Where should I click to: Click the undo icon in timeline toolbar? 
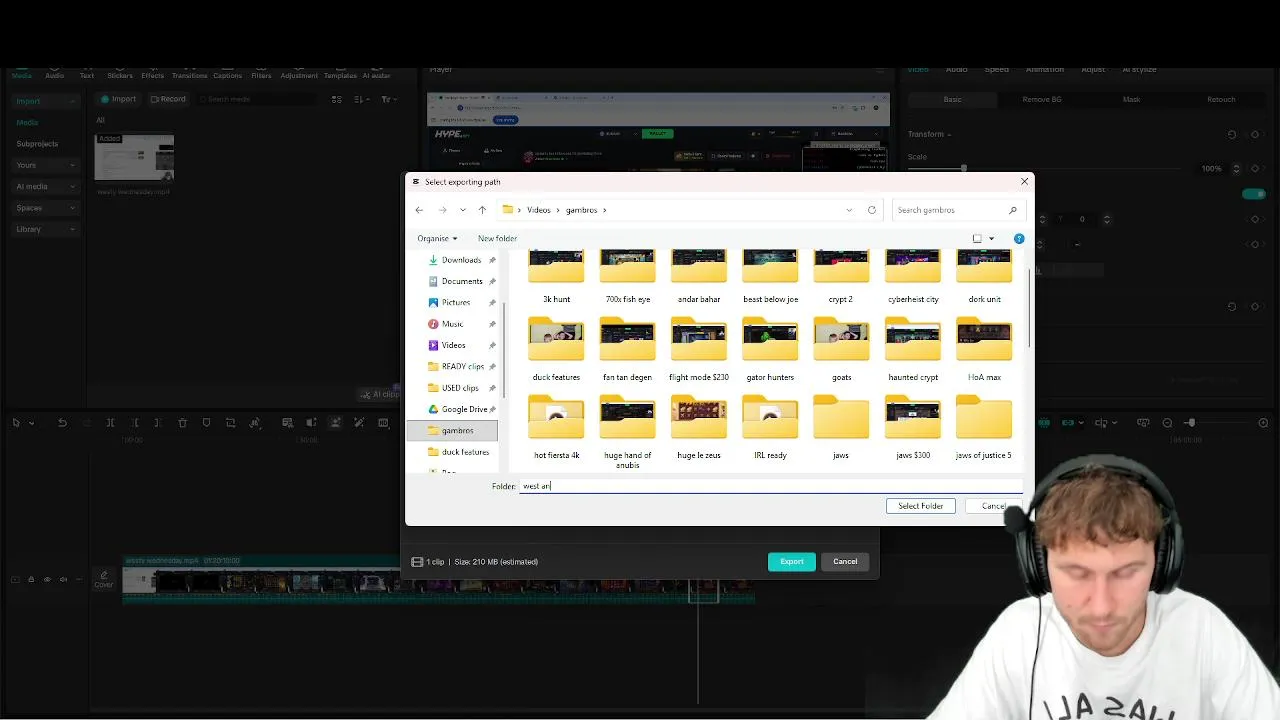coord(62,423)
